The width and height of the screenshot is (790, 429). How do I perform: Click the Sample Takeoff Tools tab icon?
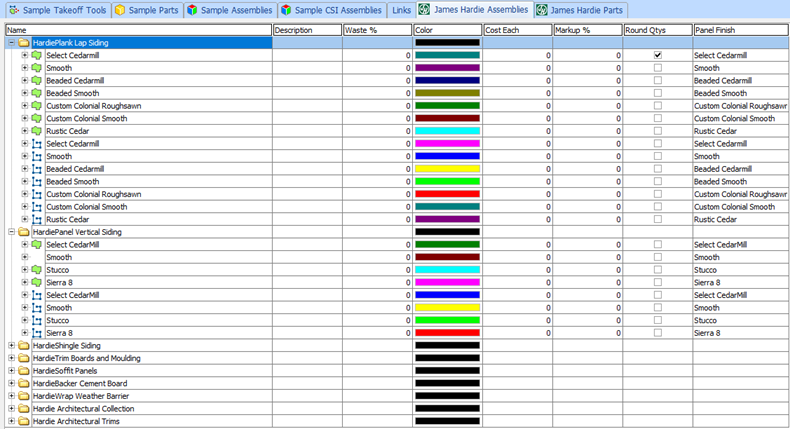click(14, 10)
